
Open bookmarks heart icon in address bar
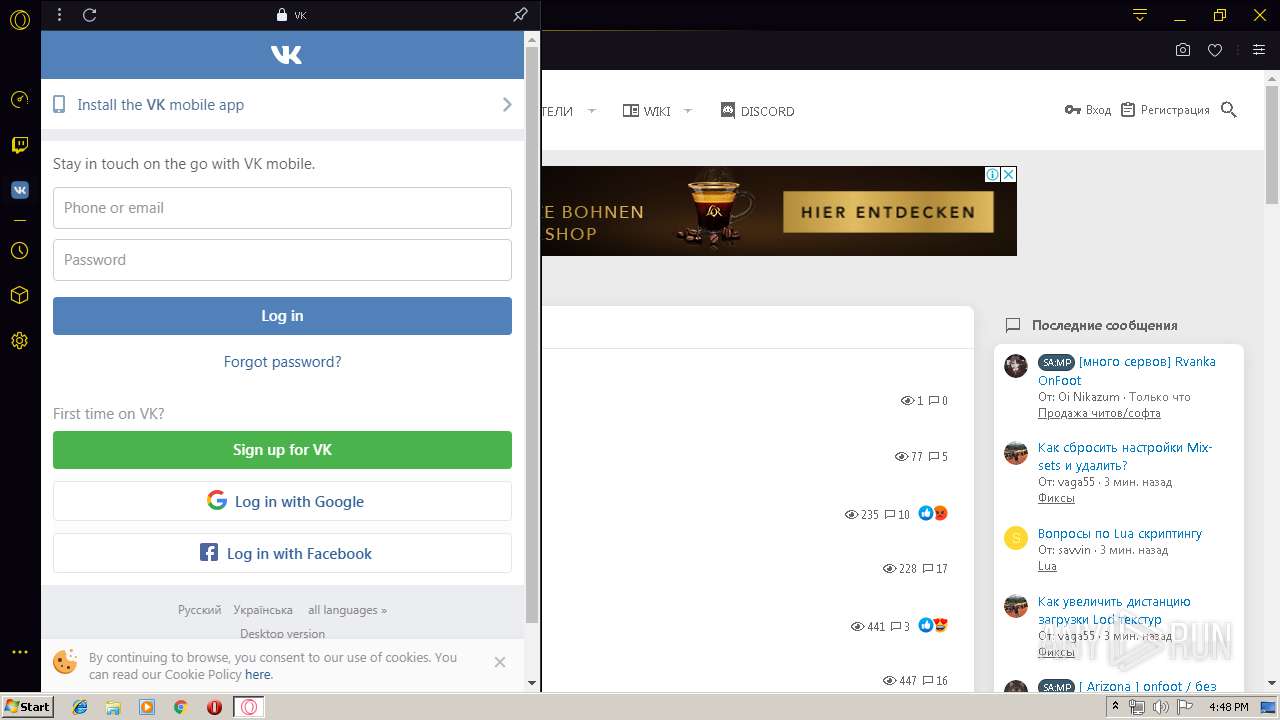(1215, 50)
